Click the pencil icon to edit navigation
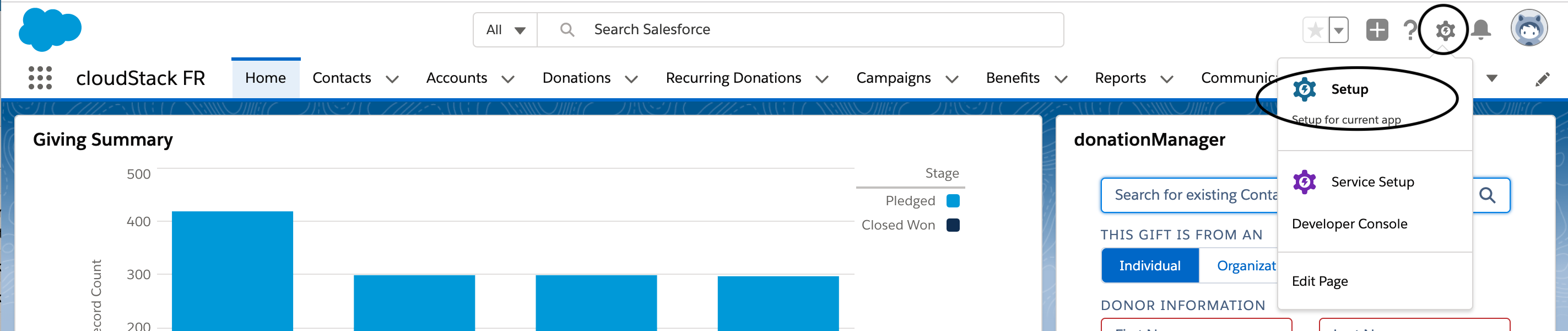 pyautogui.click(x=1542, y=79)
